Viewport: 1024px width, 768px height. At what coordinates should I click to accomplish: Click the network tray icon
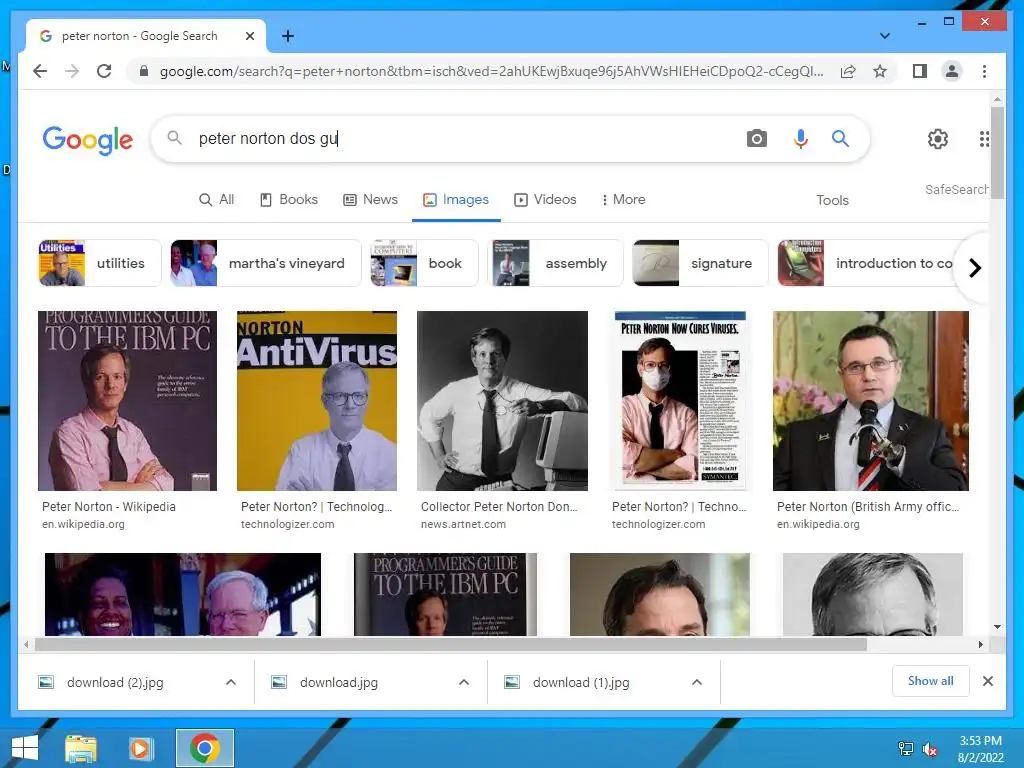click(906, 749)
